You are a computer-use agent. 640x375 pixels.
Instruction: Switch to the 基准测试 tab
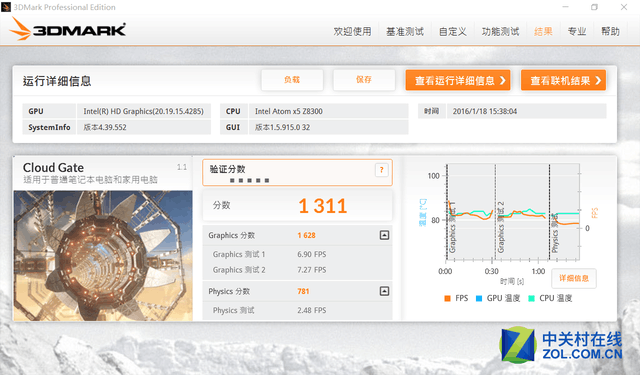[405, 31]
